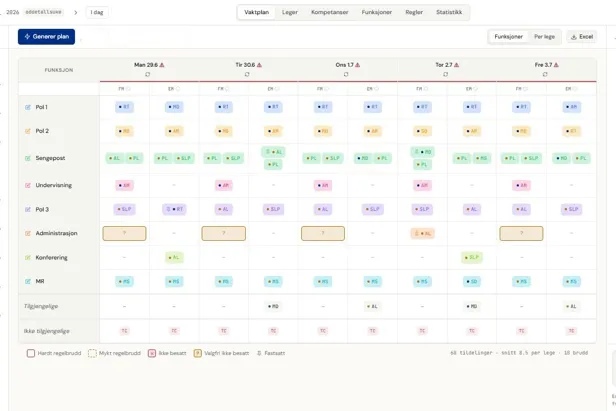The image size is (616, 411).
Task: Click the circle icon beside Friday's EM header
Action: [x=575, y=89]
